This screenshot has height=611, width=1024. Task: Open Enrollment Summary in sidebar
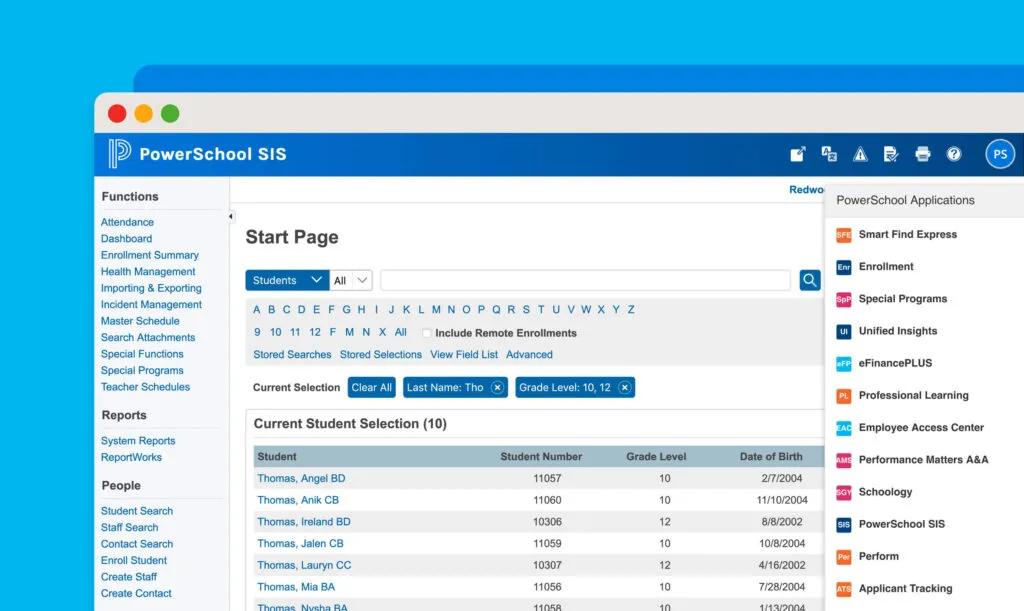tap(150, 255)
